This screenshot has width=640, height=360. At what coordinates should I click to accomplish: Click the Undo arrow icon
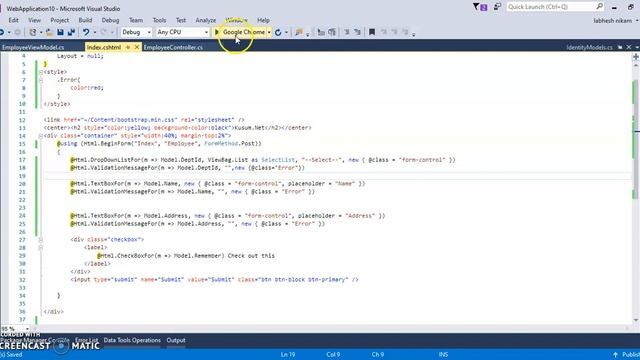pos(86,32)
